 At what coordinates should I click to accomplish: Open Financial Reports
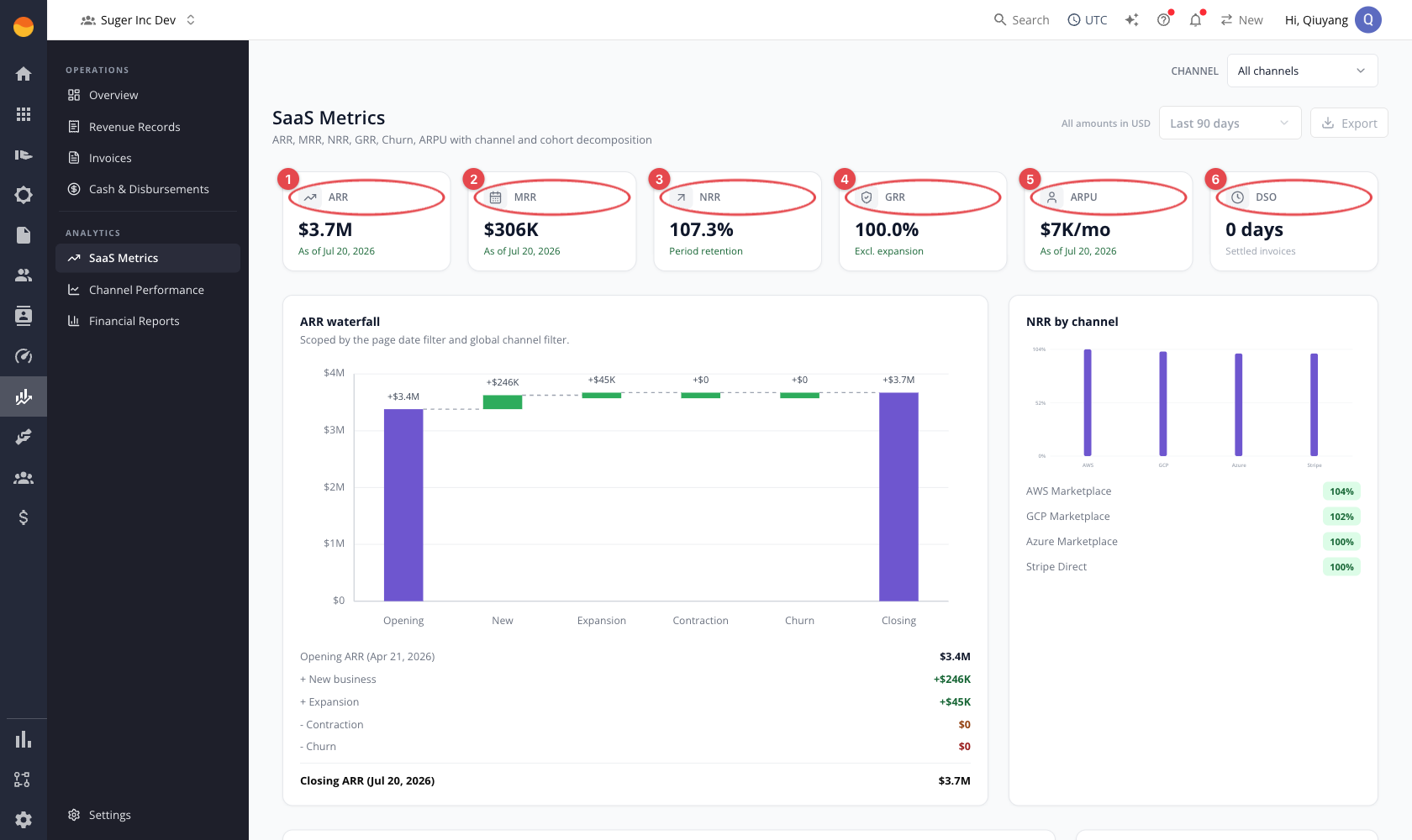point(148,321)
